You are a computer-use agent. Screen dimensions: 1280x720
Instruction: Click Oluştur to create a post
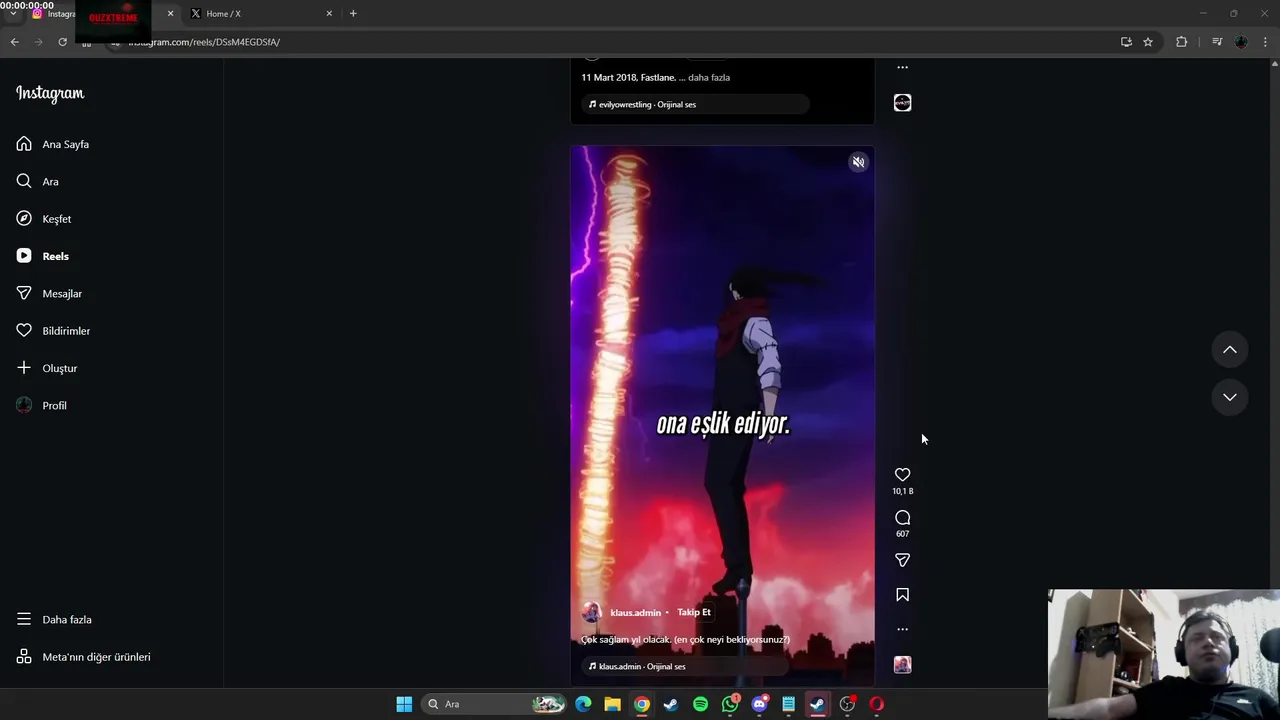(47, 368)
